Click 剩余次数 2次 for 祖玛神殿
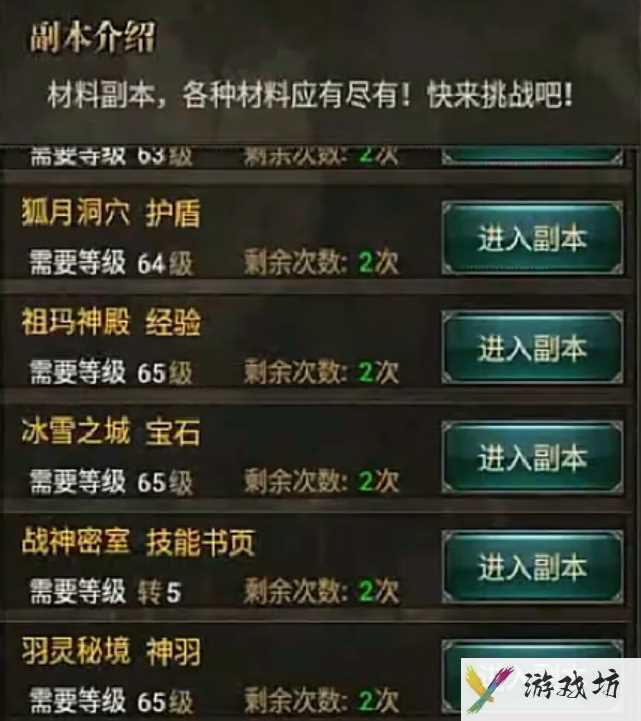641x721 pixels. pyautogui.click(x=321, y=372)
